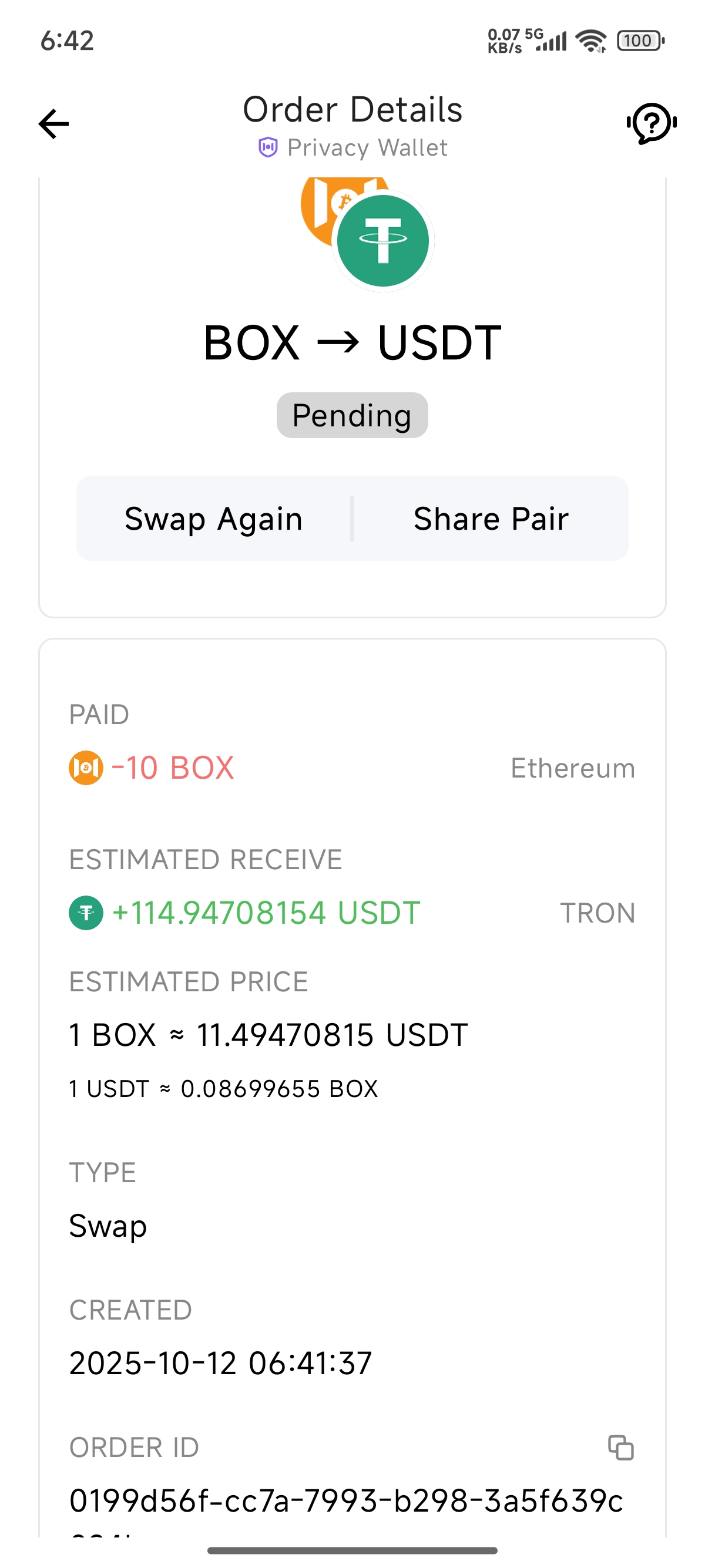This screenshot has height=1568, width=705.
Task: Tap the order ID text value
Action: tap(346, 1501)
